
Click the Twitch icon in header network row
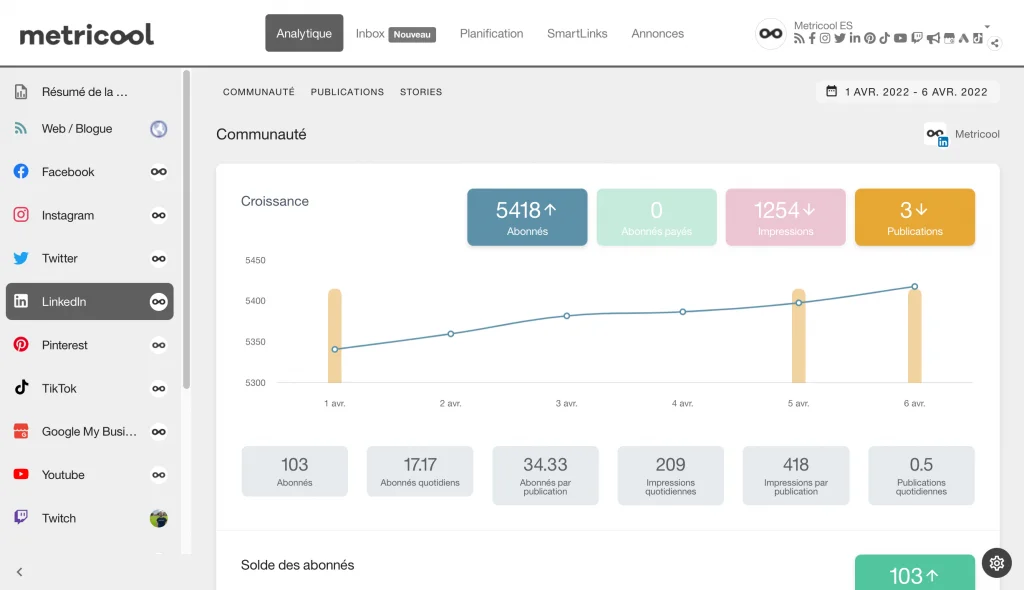(917, 39)
